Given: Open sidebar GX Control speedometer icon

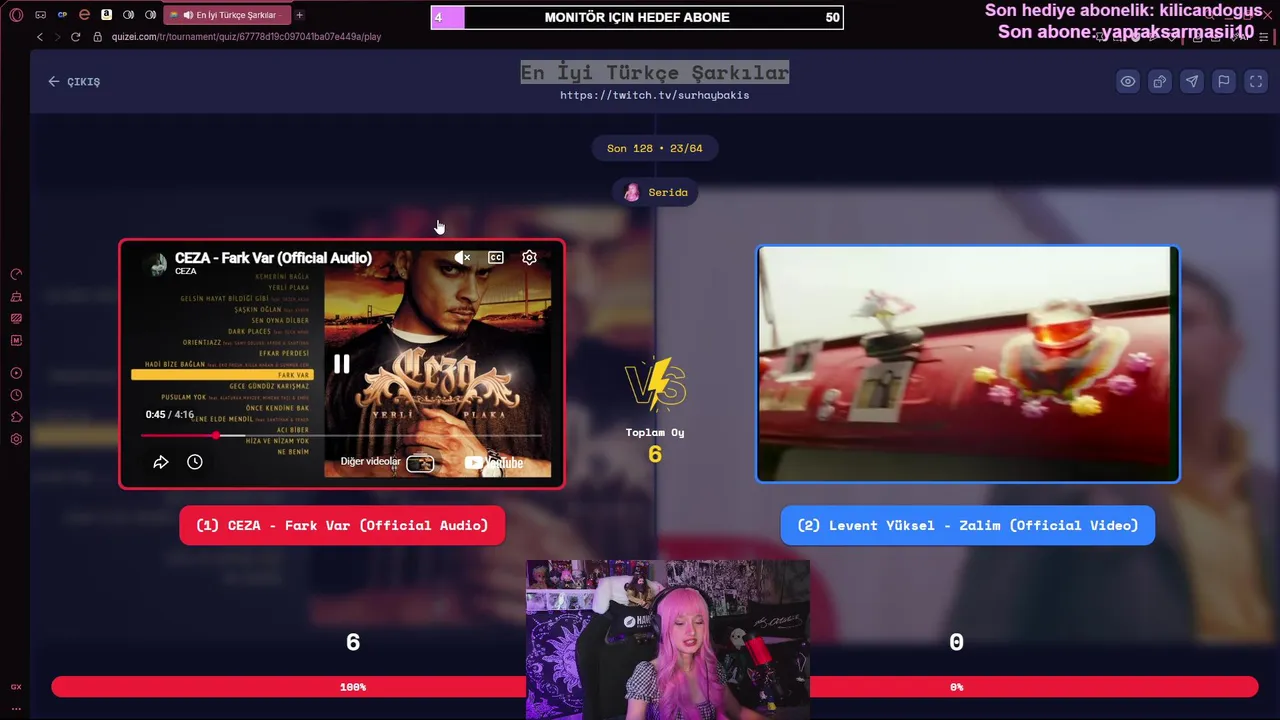Looking at the screenshot, I should click(x=16, y=274).
